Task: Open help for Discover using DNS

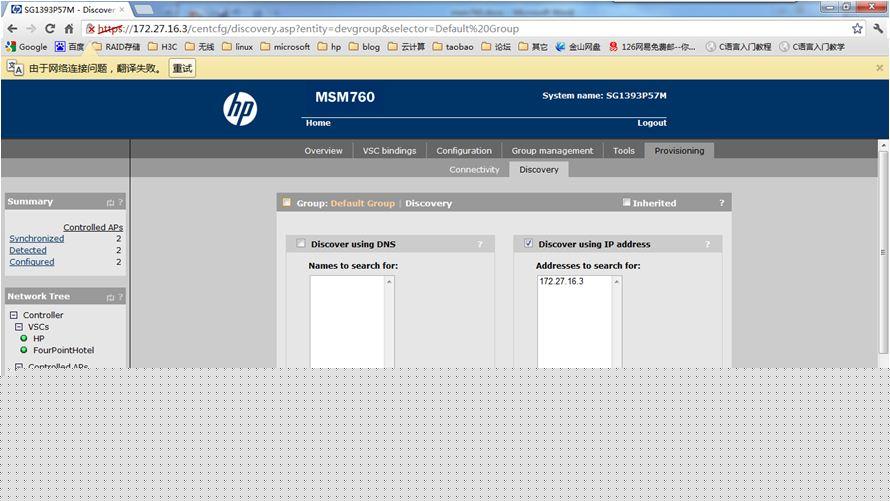Action: pos(480,244)
